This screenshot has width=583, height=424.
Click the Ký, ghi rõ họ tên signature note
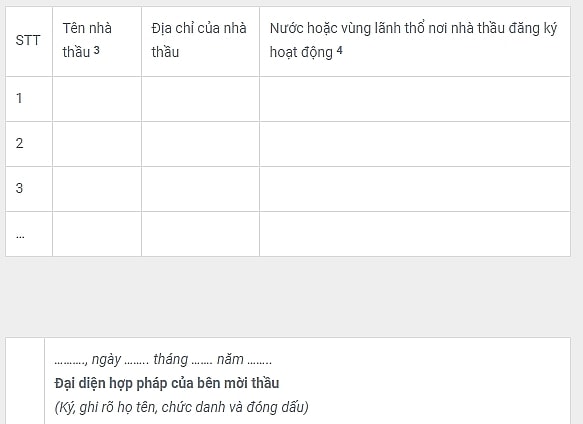coord(181,407)
